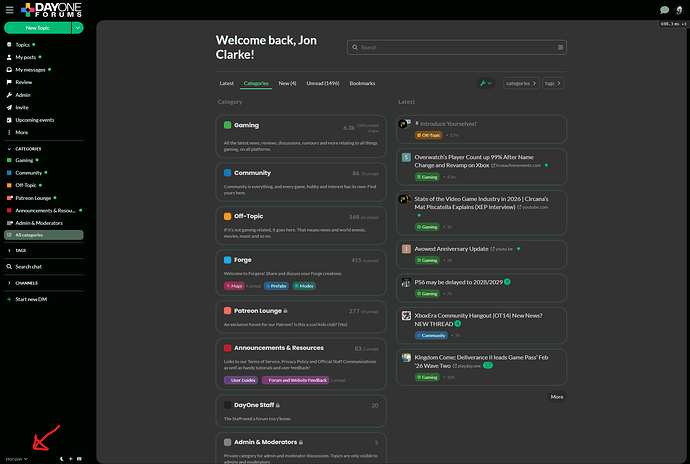Open the hamburger sidebar toggle

pyautogui.click(x=9, y=9)
